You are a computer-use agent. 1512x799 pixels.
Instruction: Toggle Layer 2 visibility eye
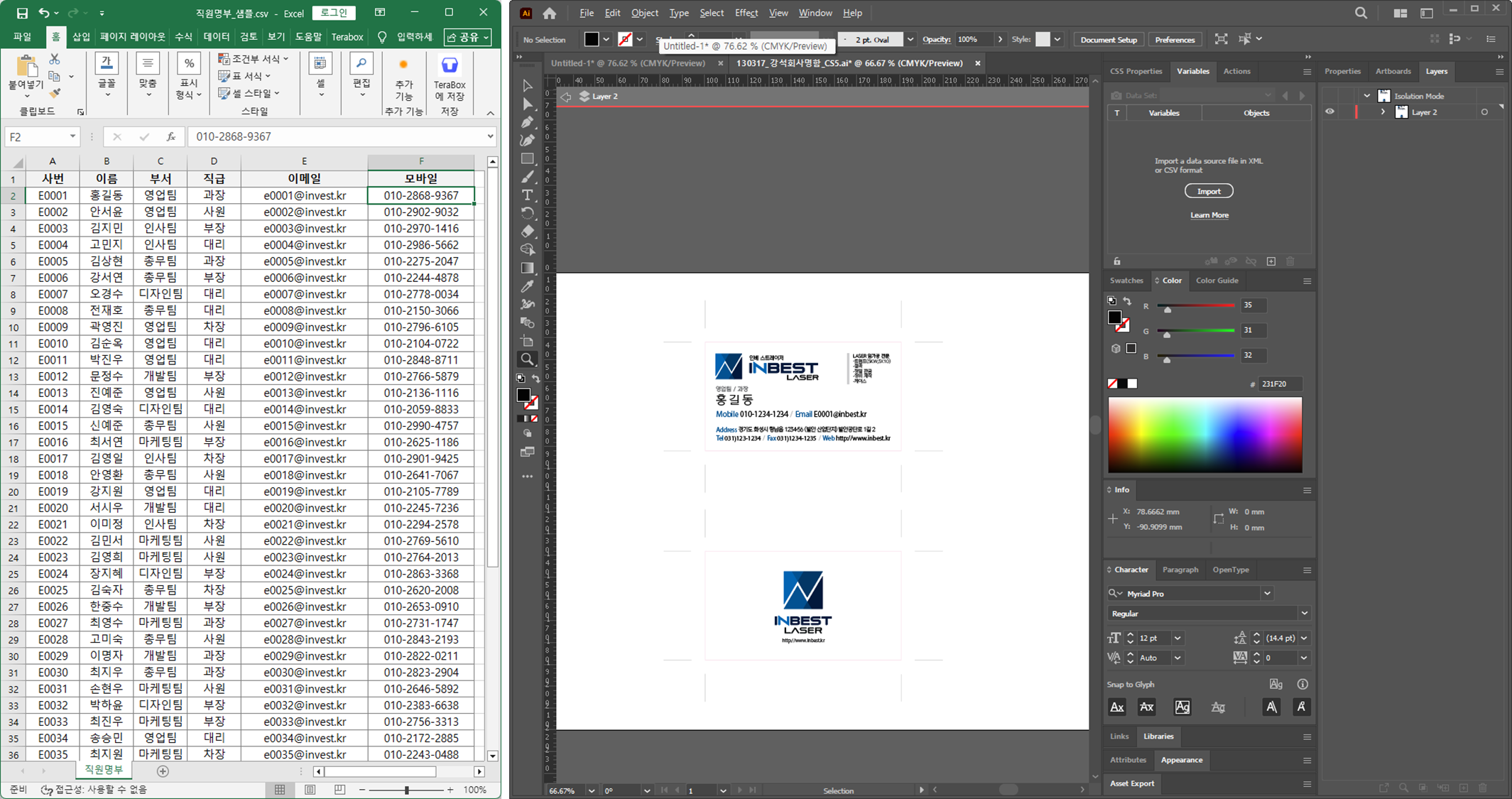1329,112
